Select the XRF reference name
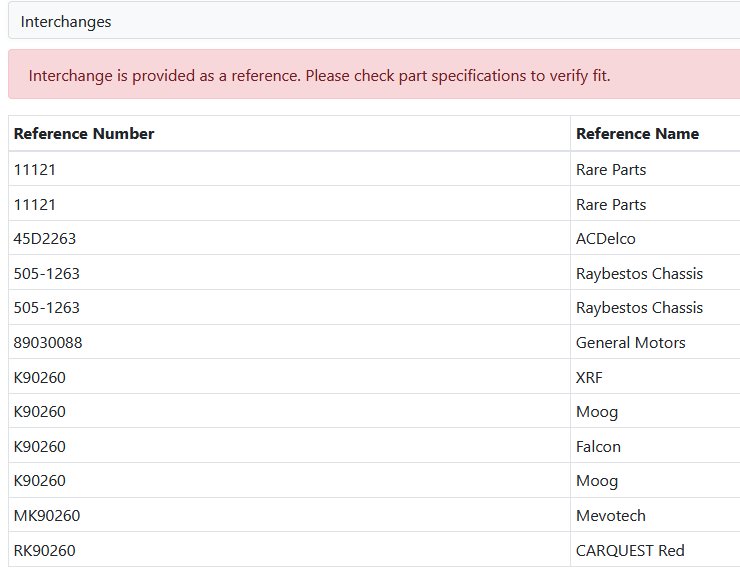740x575 pixels. tap(589, 377)
